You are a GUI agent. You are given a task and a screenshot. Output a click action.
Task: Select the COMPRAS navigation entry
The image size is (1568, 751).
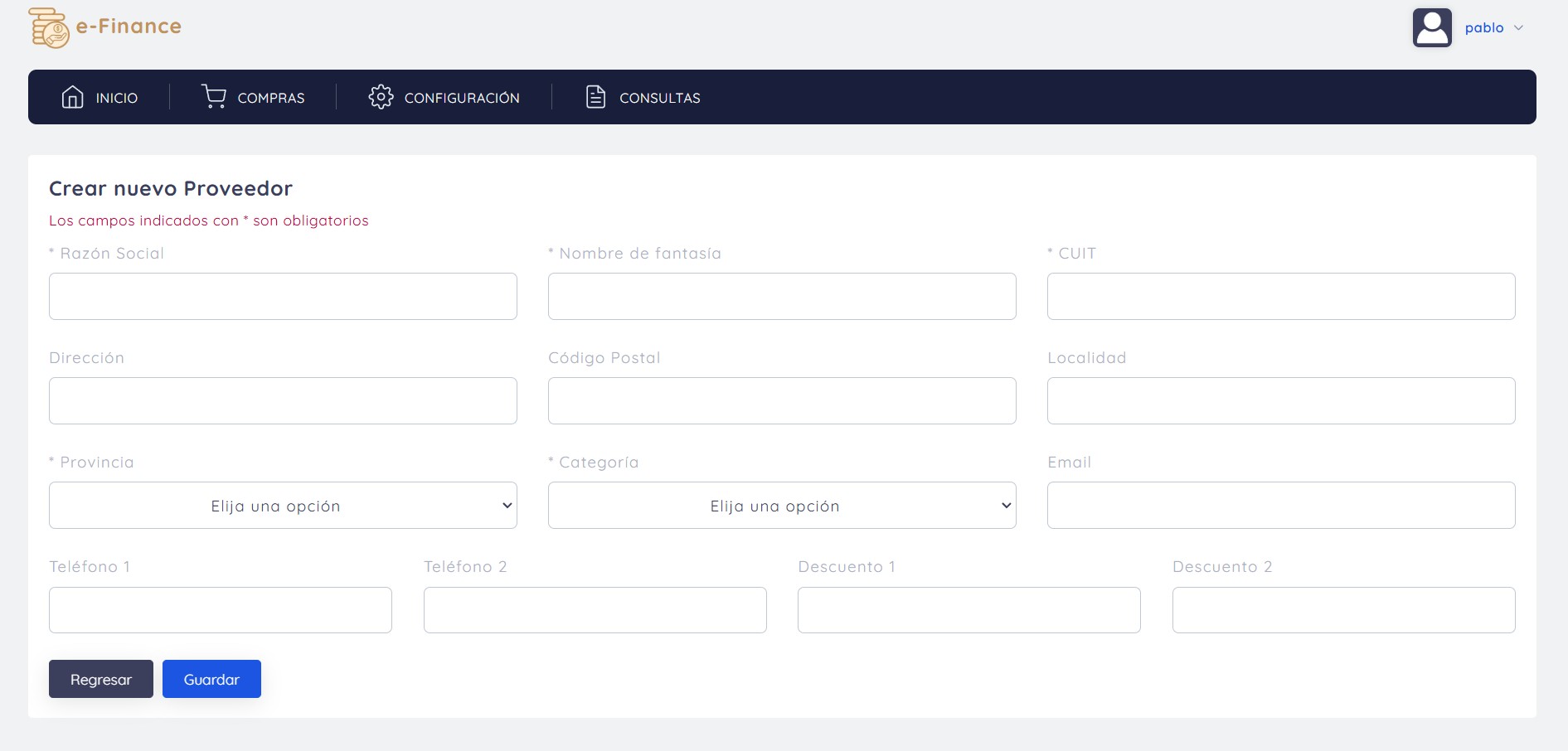click(270, 98)
